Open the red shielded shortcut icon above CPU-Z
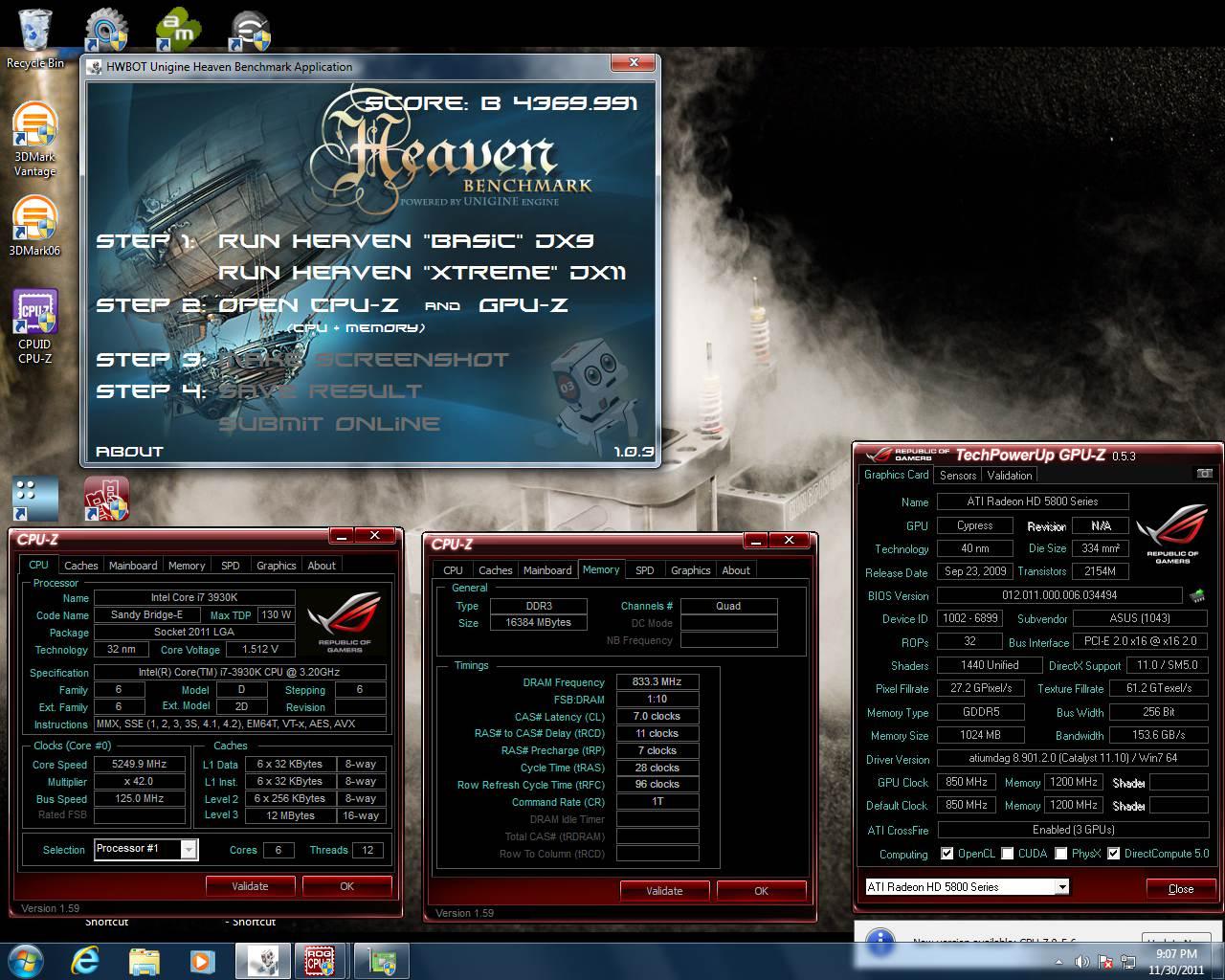Screen dimensions: 1225x980 click(x=106, y=499)
